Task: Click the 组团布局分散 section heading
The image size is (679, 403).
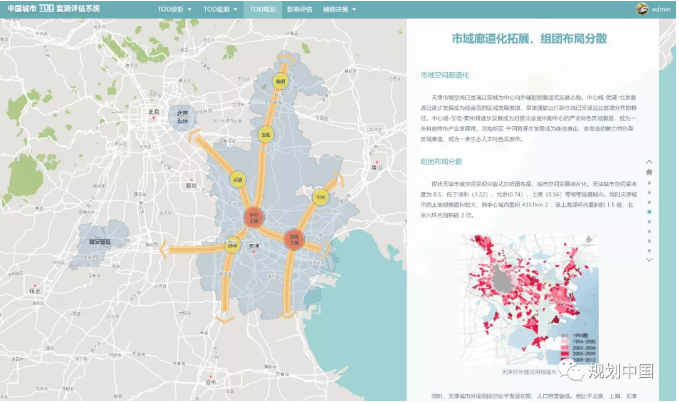Action: (x=442, y=161)
